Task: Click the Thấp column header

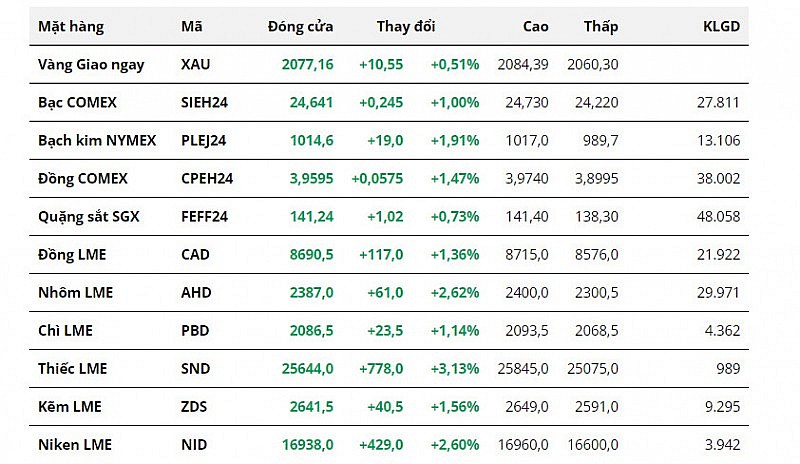Action: pyautogui.click(x=601, y=27)
